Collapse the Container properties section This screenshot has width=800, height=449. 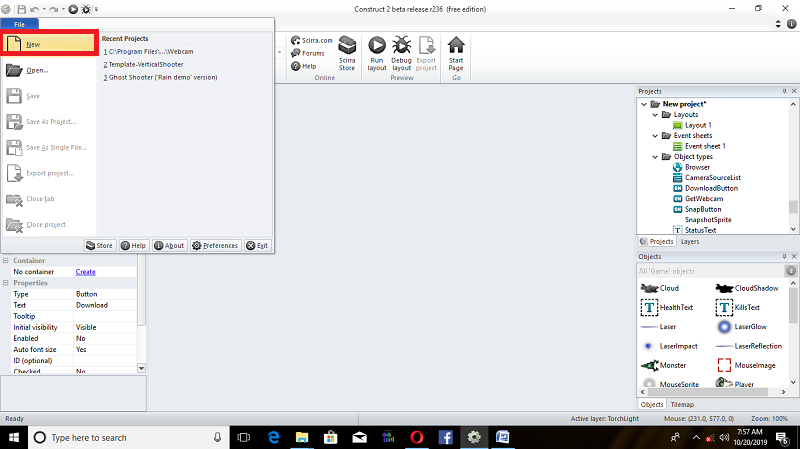(x=6, y=260)
